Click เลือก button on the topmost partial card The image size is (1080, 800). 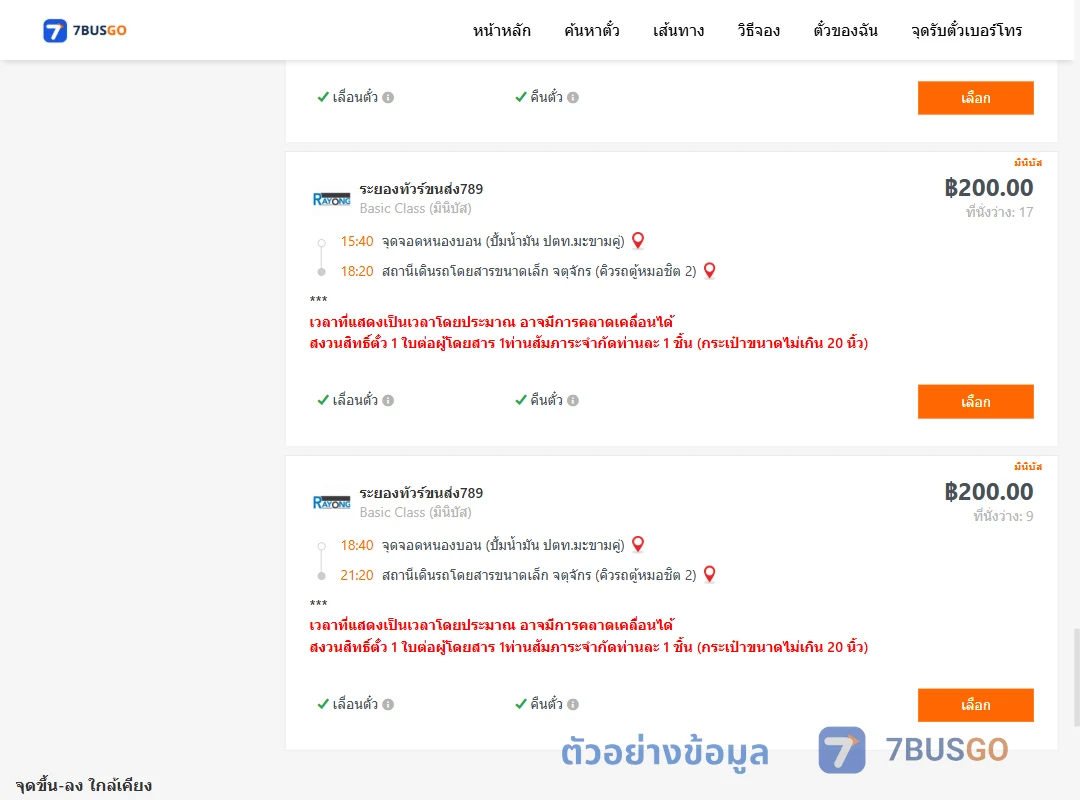pos(975,98)
